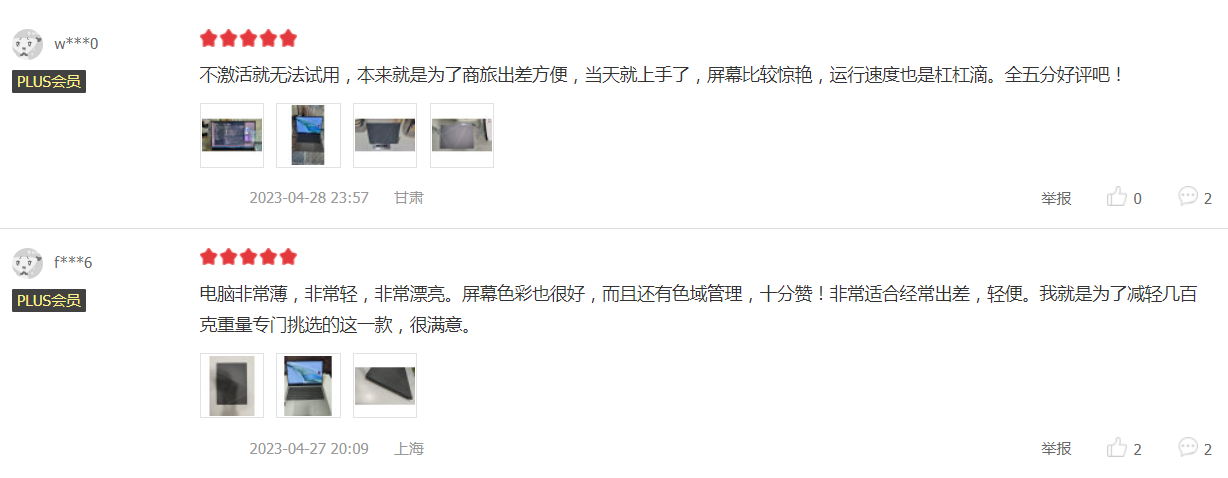The image size is (1228, 478).
Task: Click five-star rating on second review
Action: coord(248,257)
